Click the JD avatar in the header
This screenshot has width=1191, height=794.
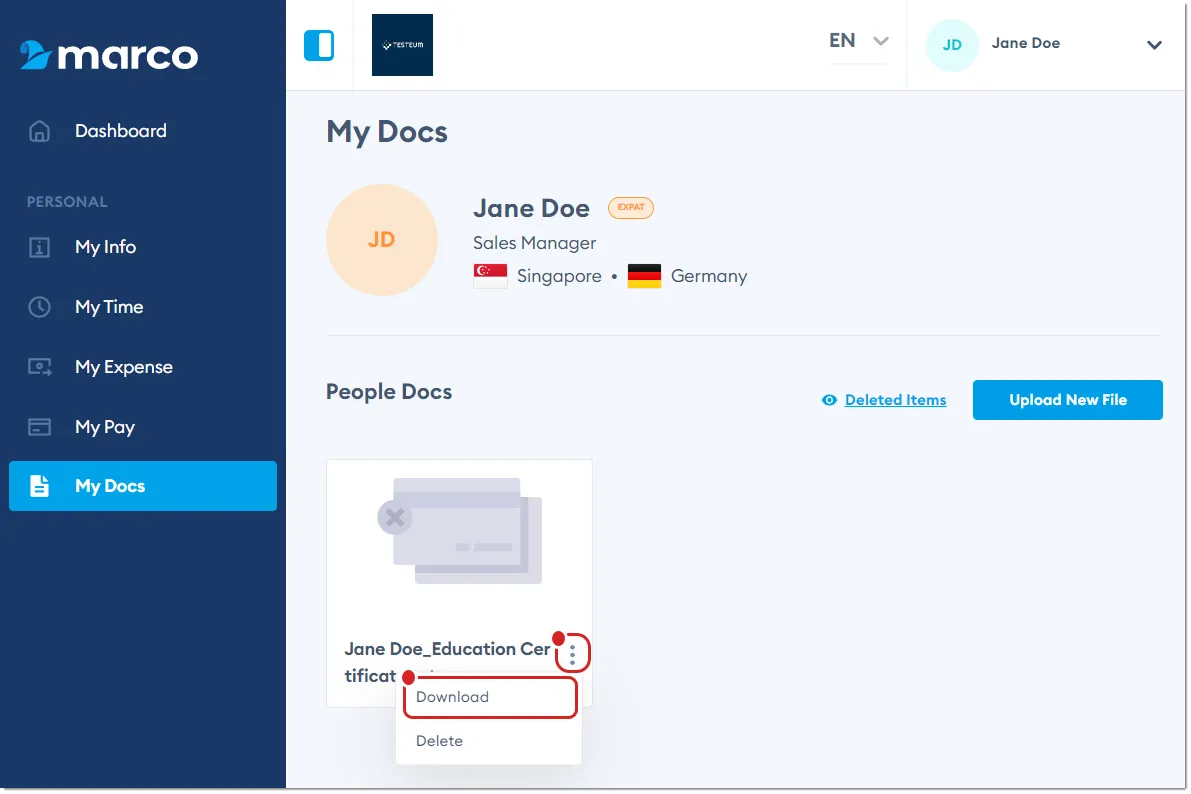tap(952, 45)
